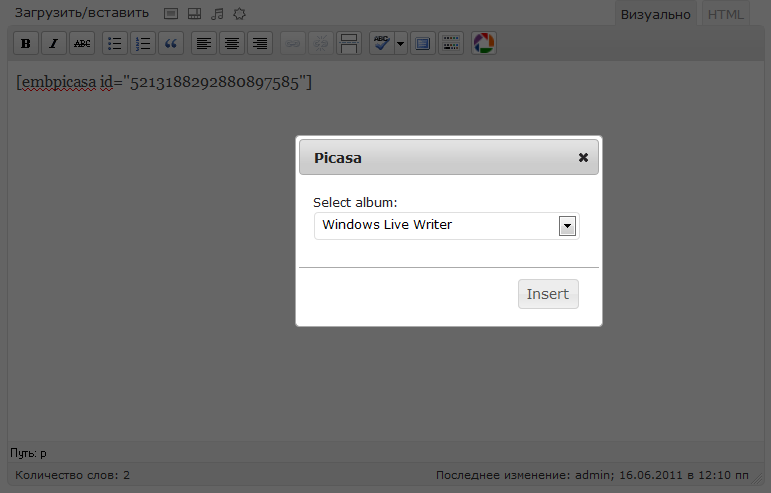
Task: Click the Select album: label
Action: point(355,203)
